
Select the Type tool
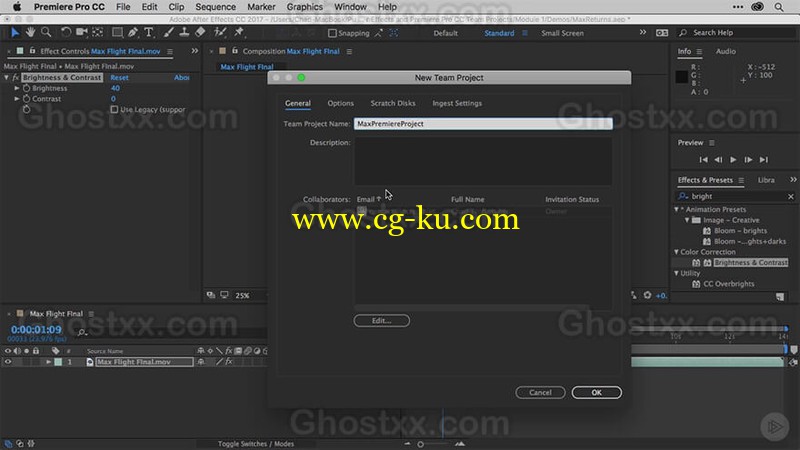click(148, 33)
